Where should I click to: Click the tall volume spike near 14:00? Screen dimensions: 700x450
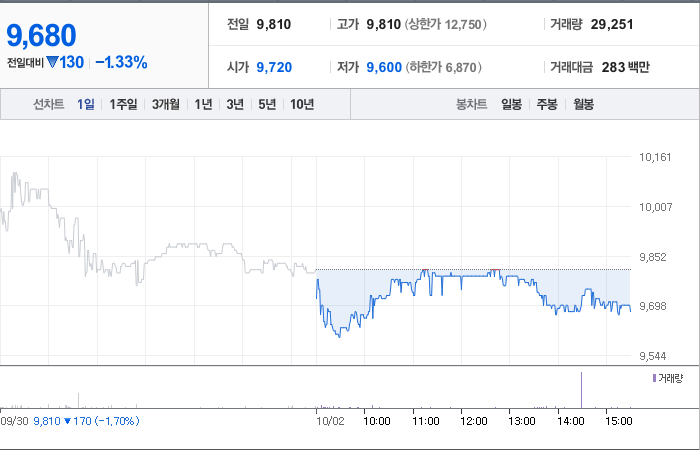[581, 390]
